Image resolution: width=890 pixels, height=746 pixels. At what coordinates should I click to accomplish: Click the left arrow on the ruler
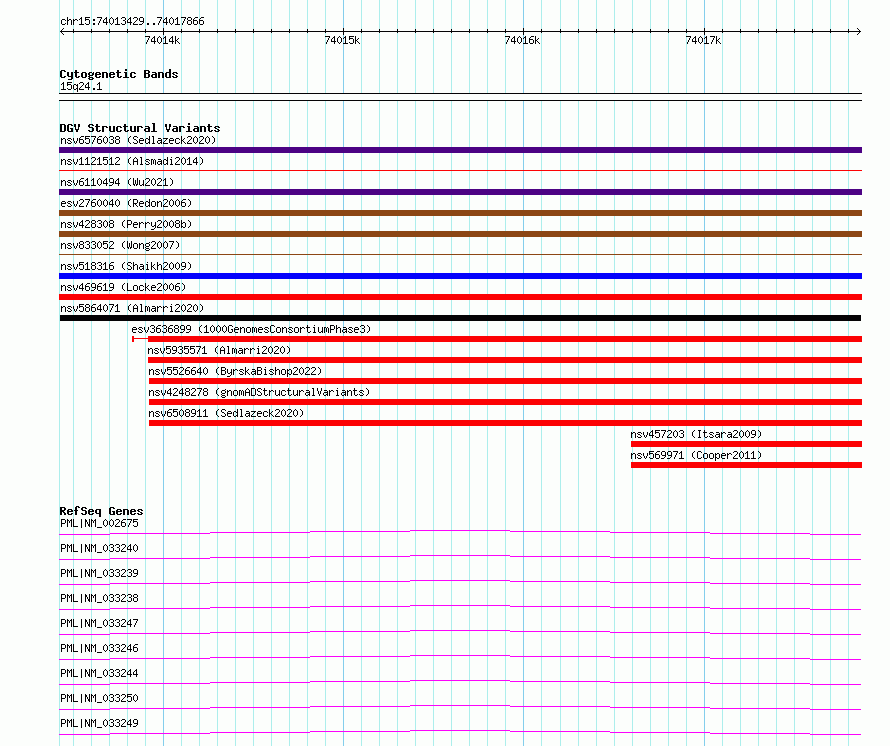pyautogui.click(x=63, y=32)
